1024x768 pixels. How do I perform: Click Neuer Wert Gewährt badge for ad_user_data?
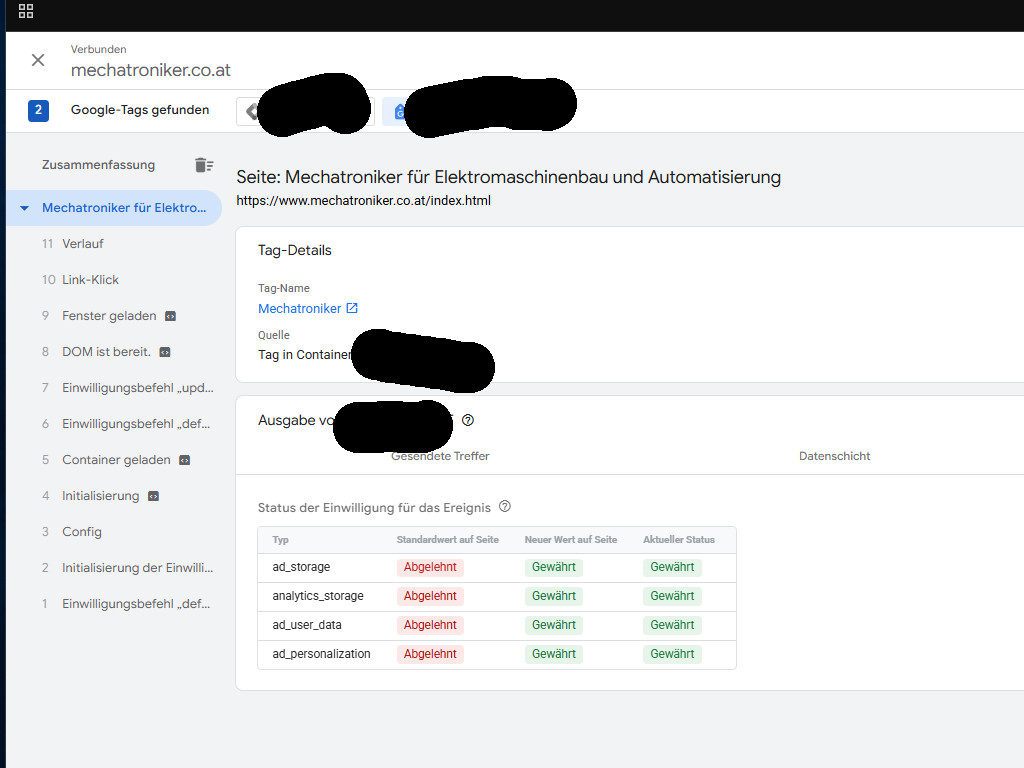coord(554,624)
